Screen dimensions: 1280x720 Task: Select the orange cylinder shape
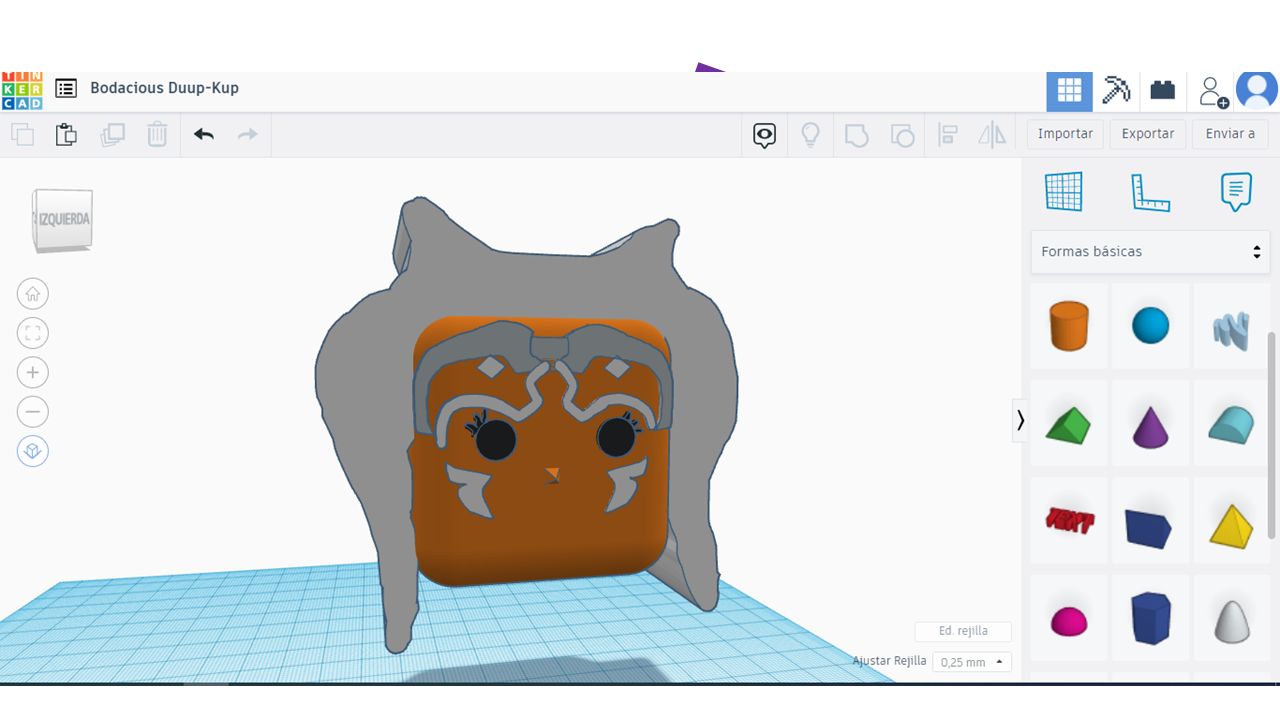(x=1069, y=326)
